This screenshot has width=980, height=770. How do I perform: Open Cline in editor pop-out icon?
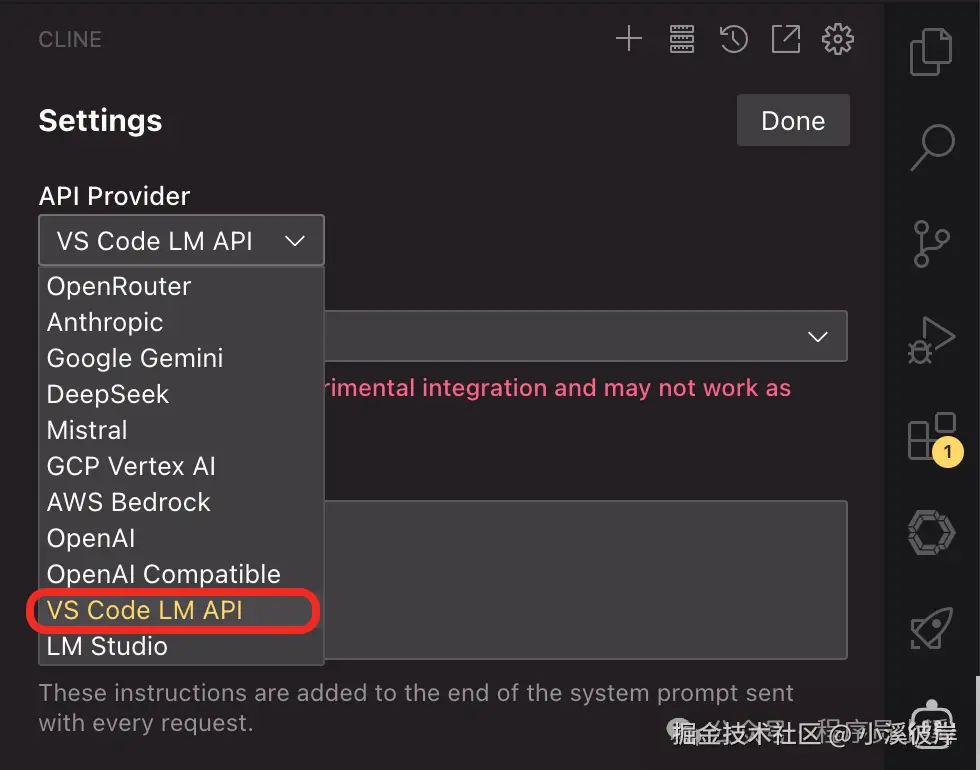786,40
